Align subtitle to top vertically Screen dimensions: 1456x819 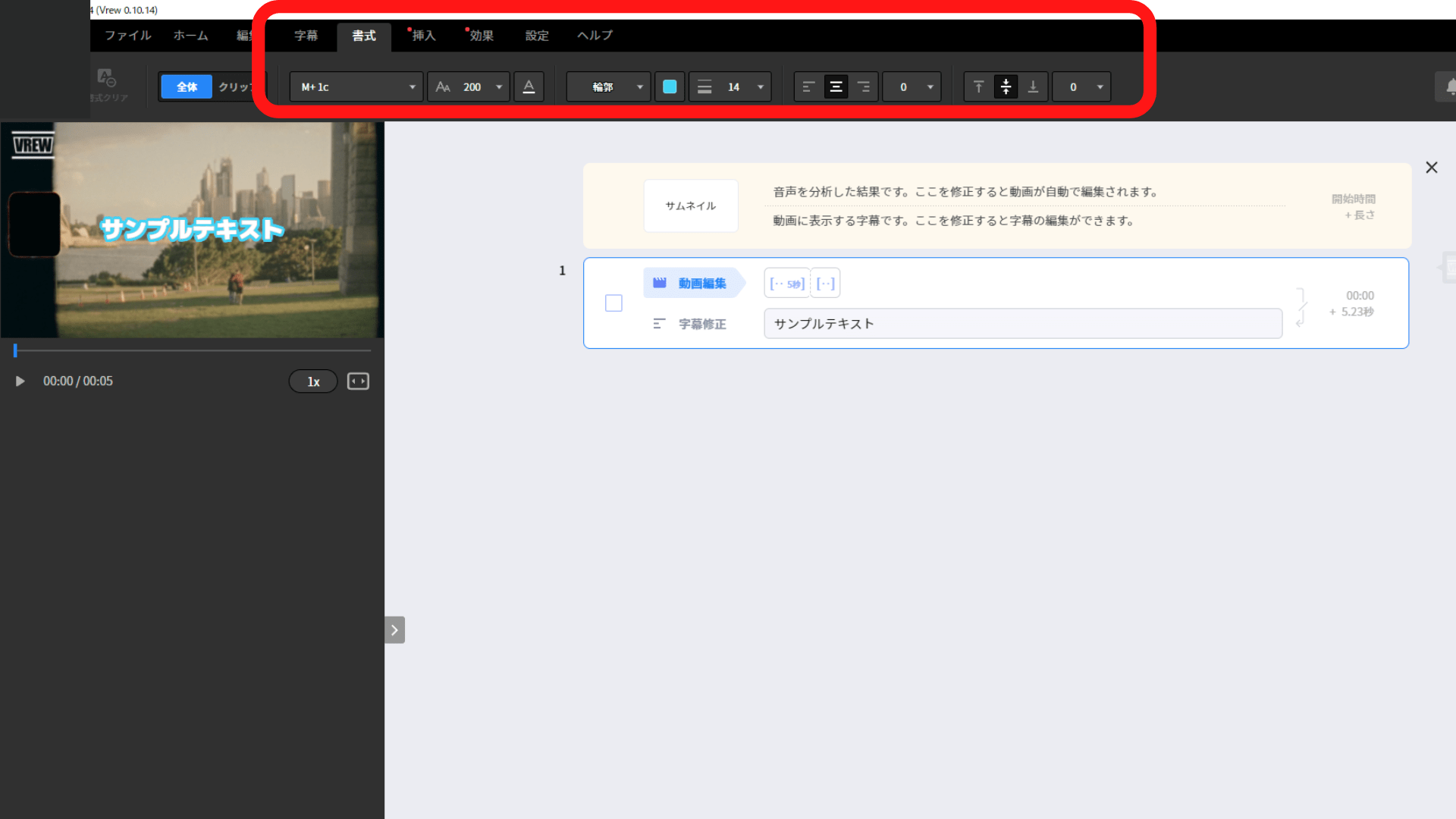[x=978, y=87]
